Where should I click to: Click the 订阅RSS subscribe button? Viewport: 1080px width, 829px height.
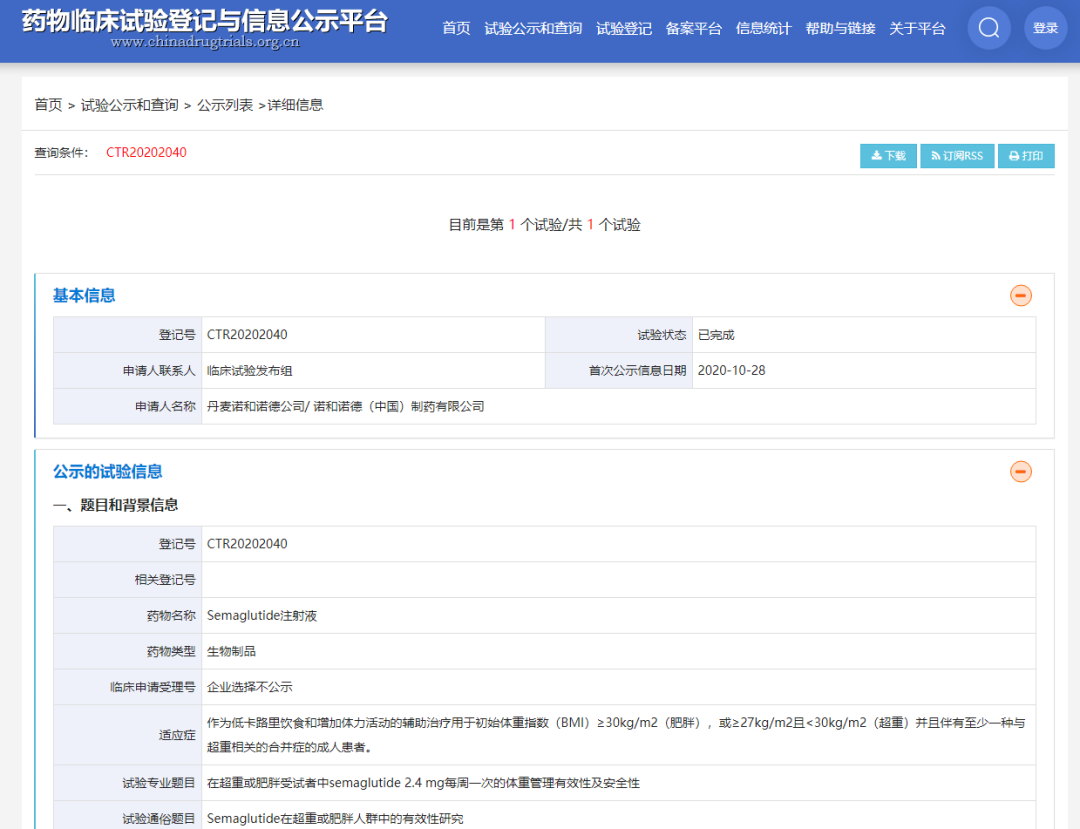click(x=957, y=156)
